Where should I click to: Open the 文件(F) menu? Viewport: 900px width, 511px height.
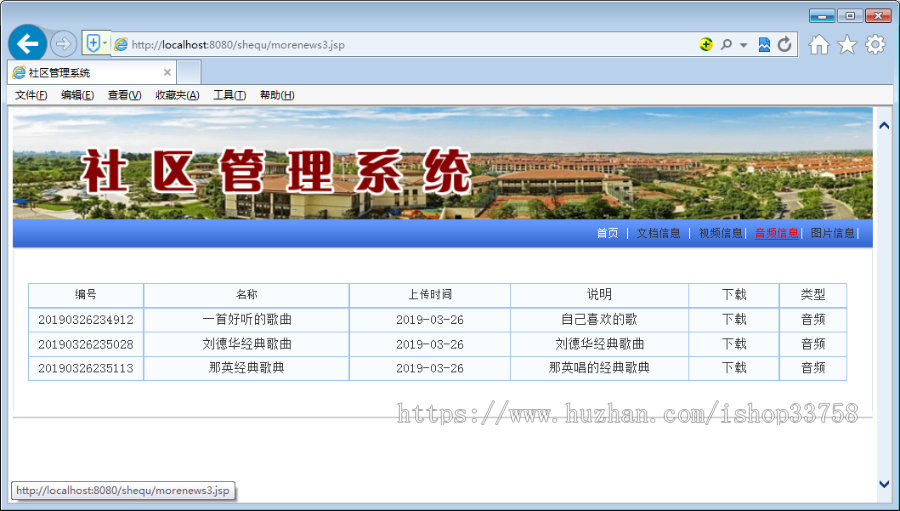(31, 95)
